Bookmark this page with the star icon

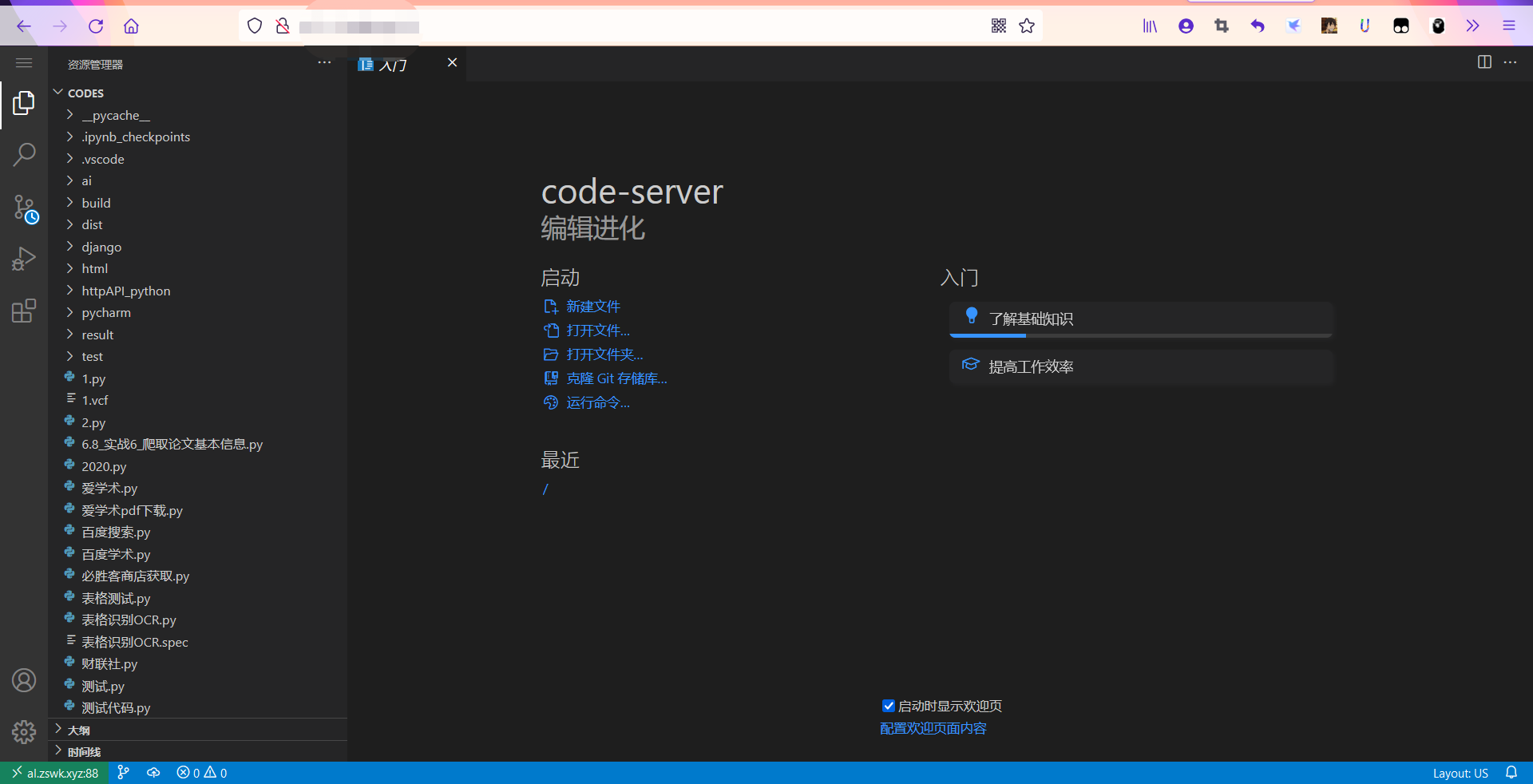pyautogui.click(x=1027, y=26)
